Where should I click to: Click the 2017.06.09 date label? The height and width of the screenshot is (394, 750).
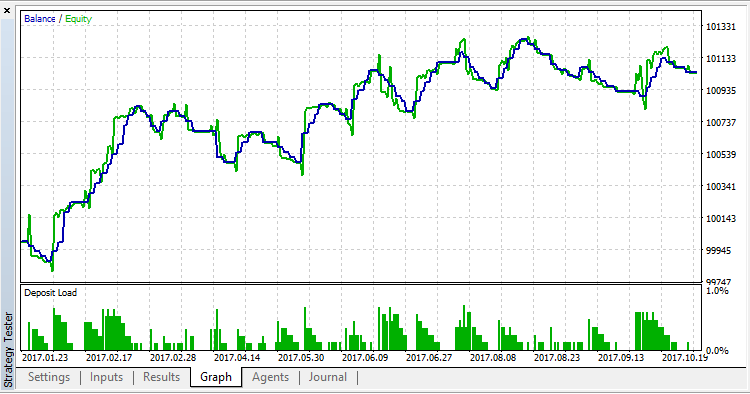pyautogui.click(x=365, y=358)
